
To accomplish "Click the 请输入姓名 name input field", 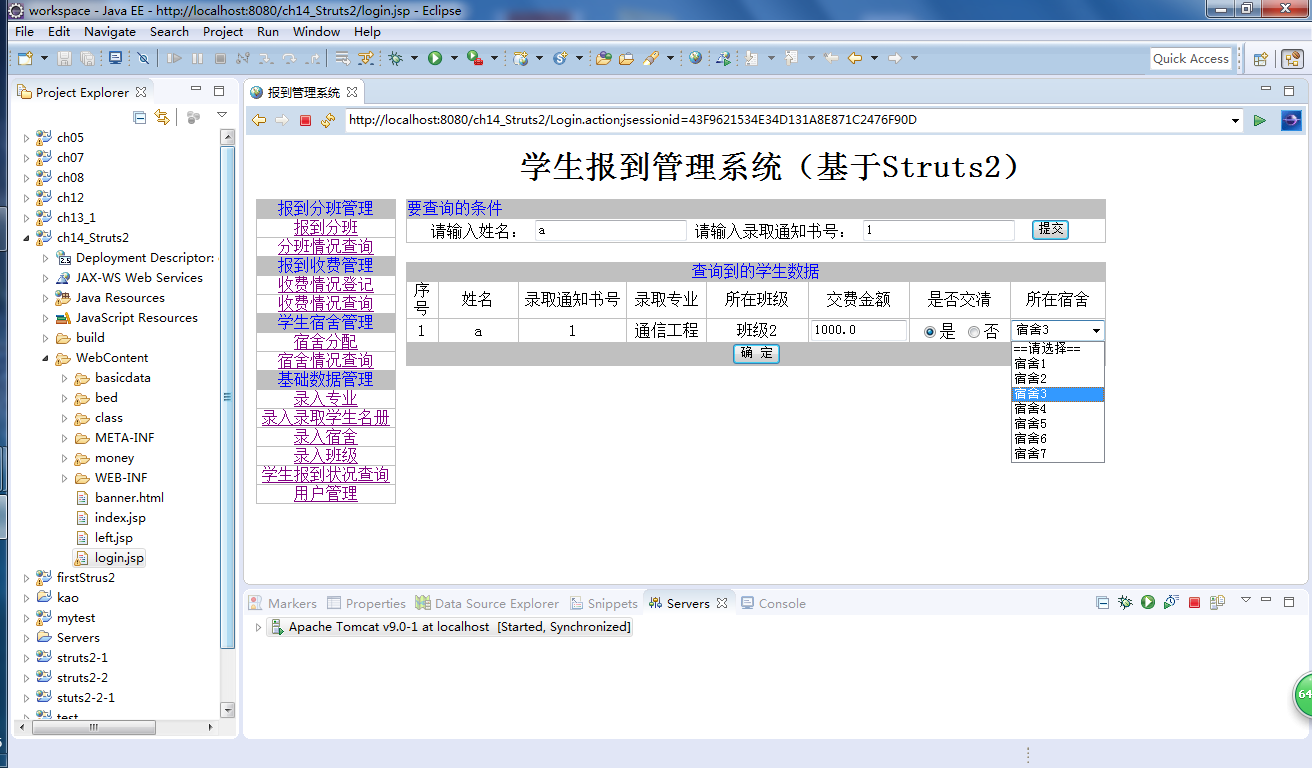I will tap(611, 230).
